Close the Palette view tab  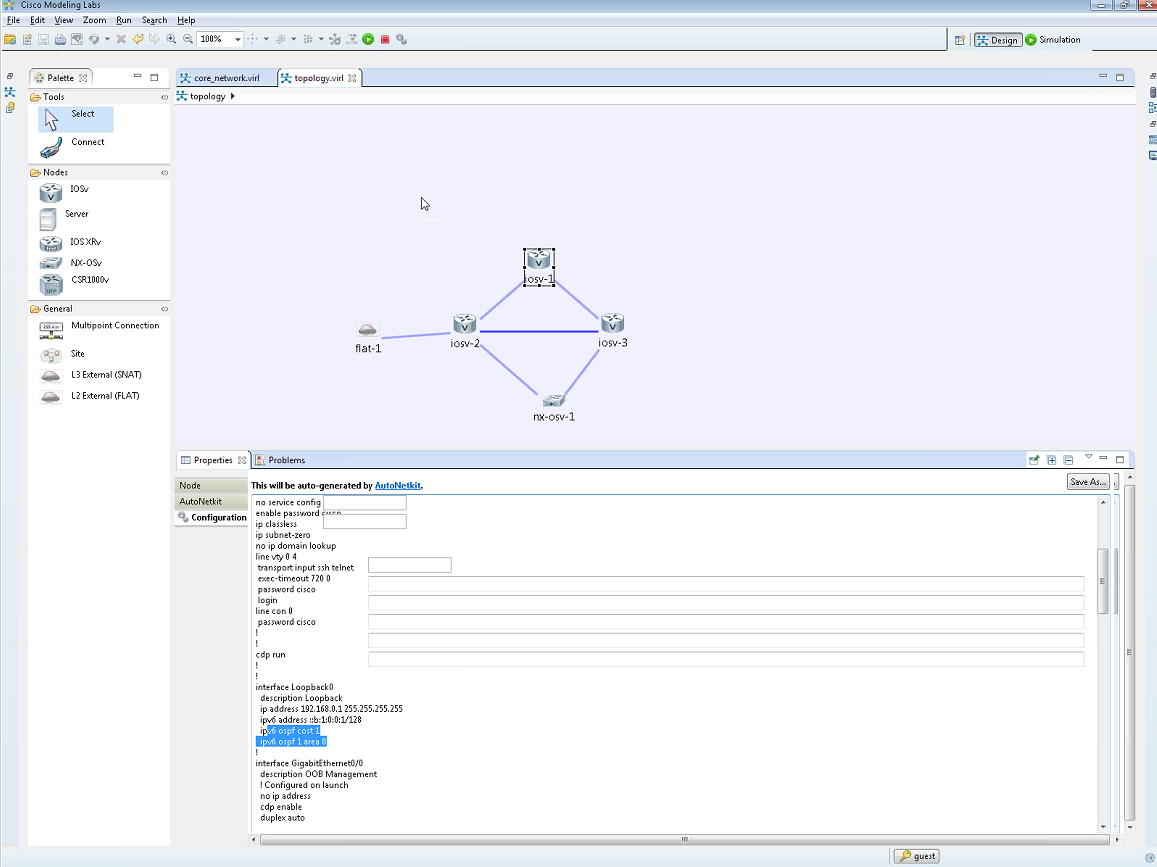click(x=83, y=77)
